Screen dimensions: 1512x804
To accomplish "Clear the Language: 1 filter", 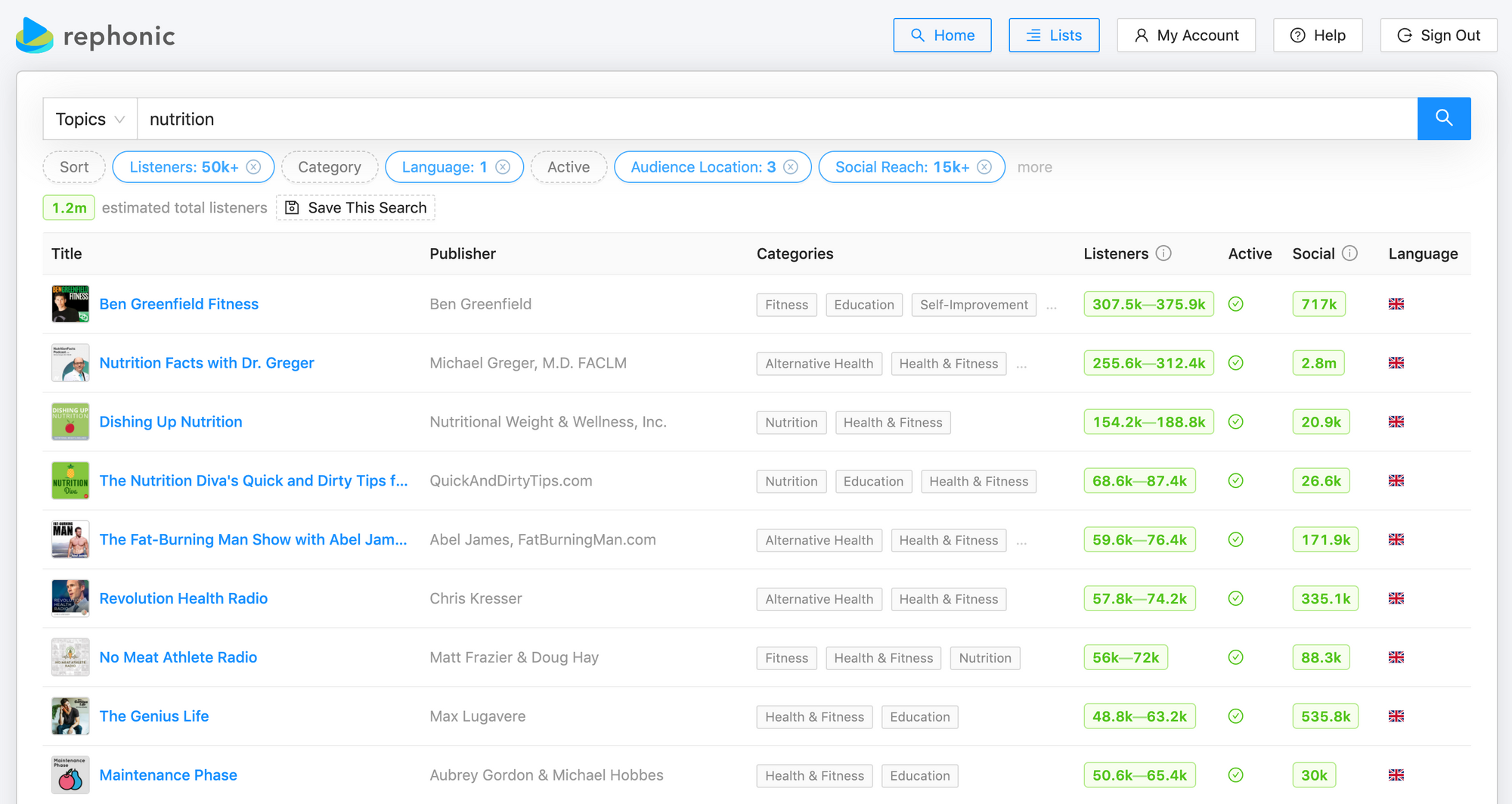I will (503, 167).
